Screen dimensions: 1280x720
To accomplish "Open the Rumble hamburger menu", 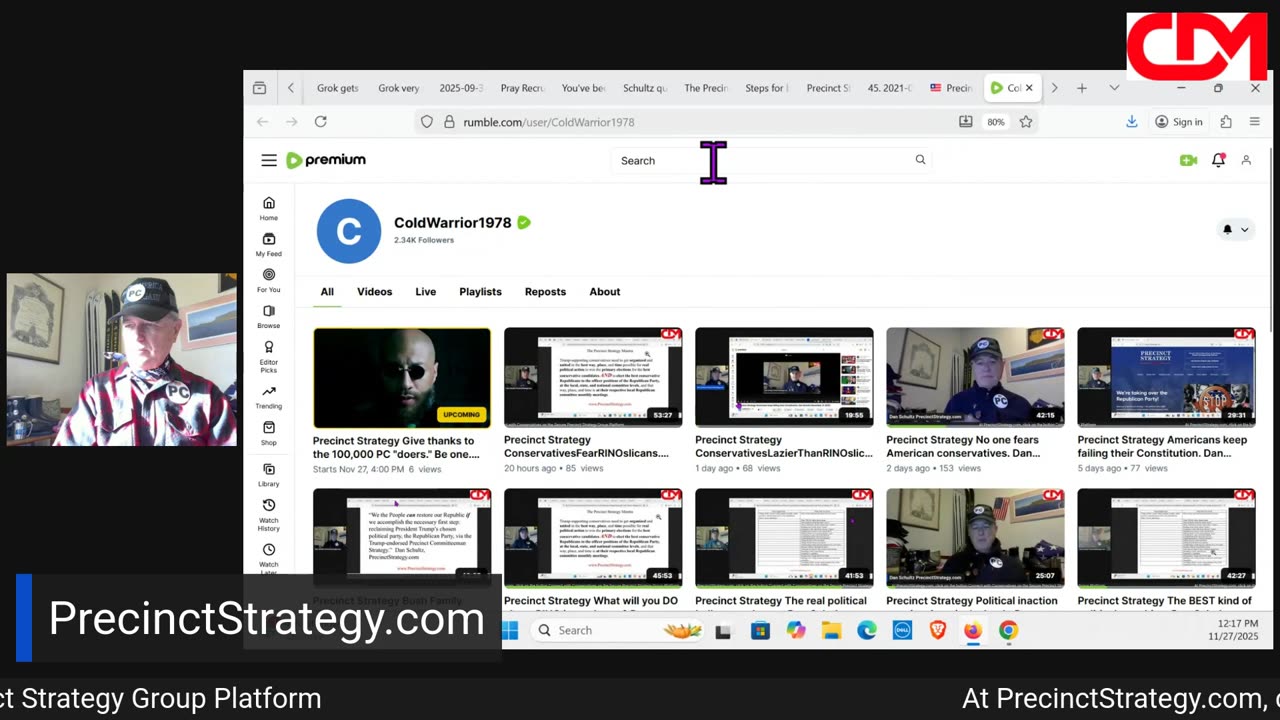I will click(x=268, y=160).
